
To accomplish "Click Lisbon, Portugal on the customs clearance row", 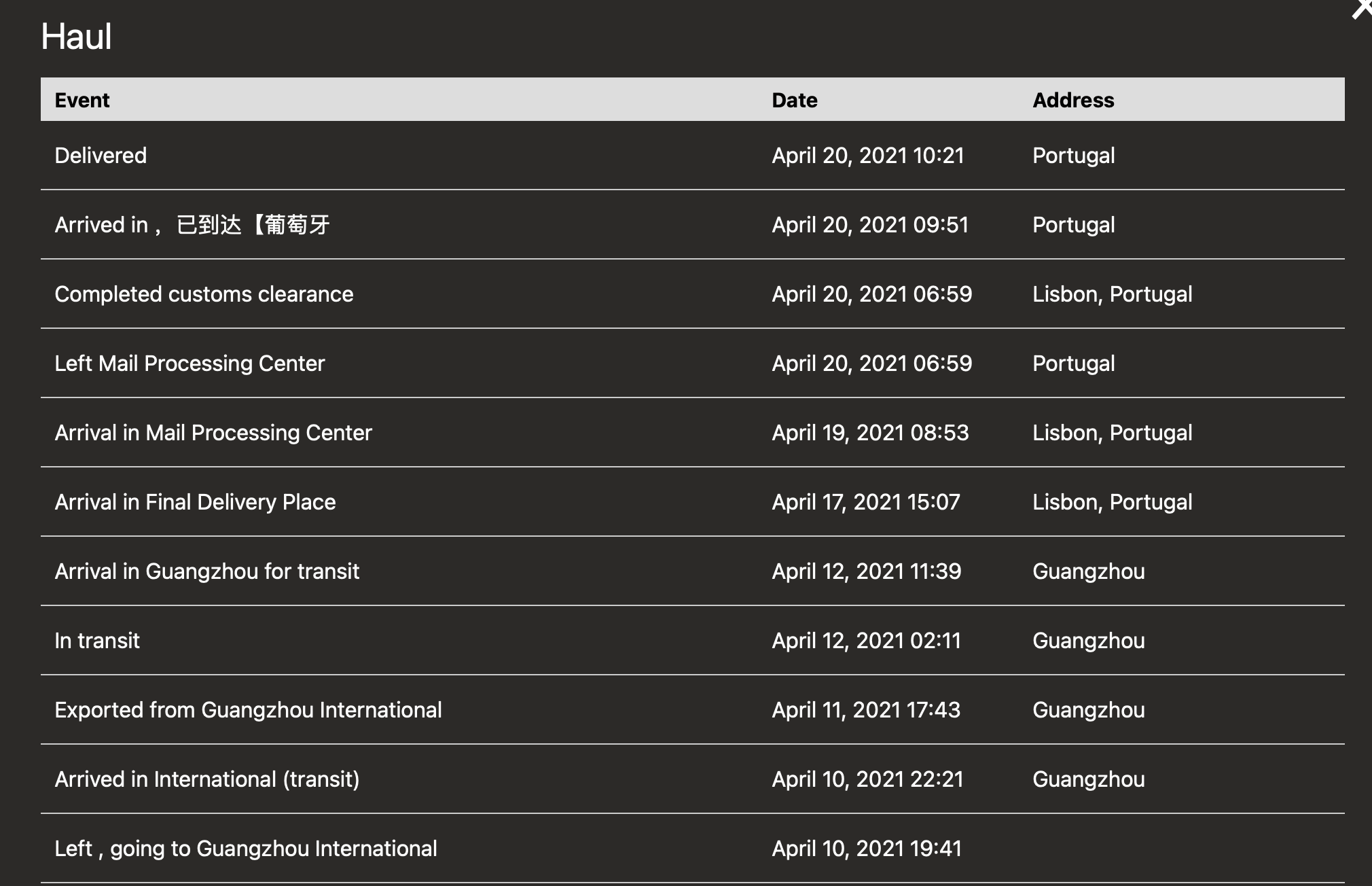I will [x=1113, y=294].
